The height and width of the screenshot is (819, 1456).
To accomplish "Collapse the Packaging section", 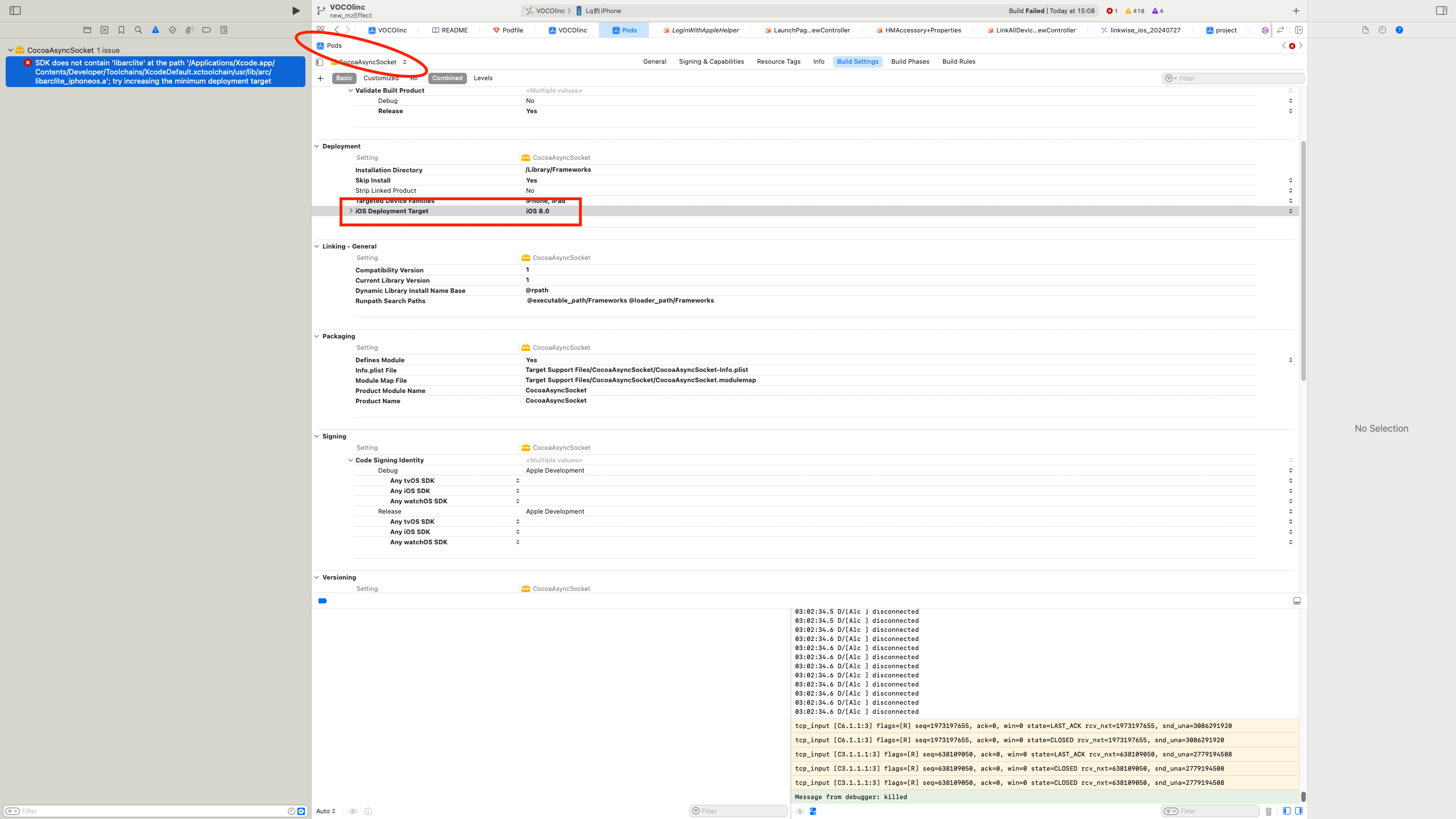I will [317, 336].
